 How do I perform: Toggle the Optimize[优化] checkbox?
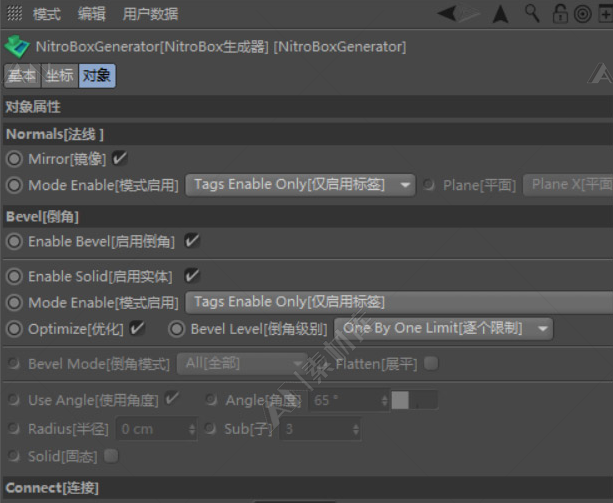[x=137, y=328]
